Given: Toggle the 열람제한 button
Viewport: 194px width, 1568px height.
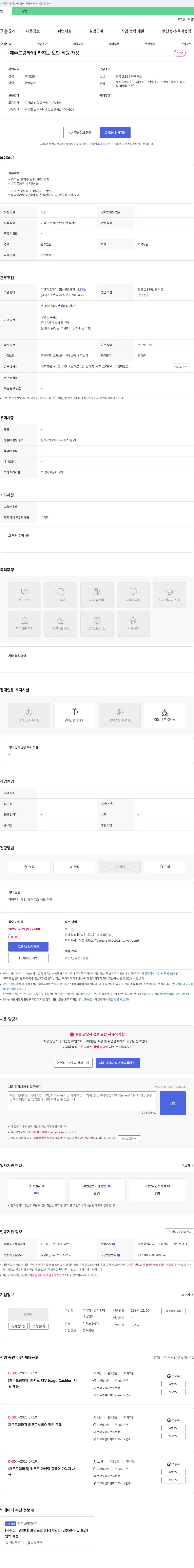Looking at the screenshot, I should point(39,1326).
